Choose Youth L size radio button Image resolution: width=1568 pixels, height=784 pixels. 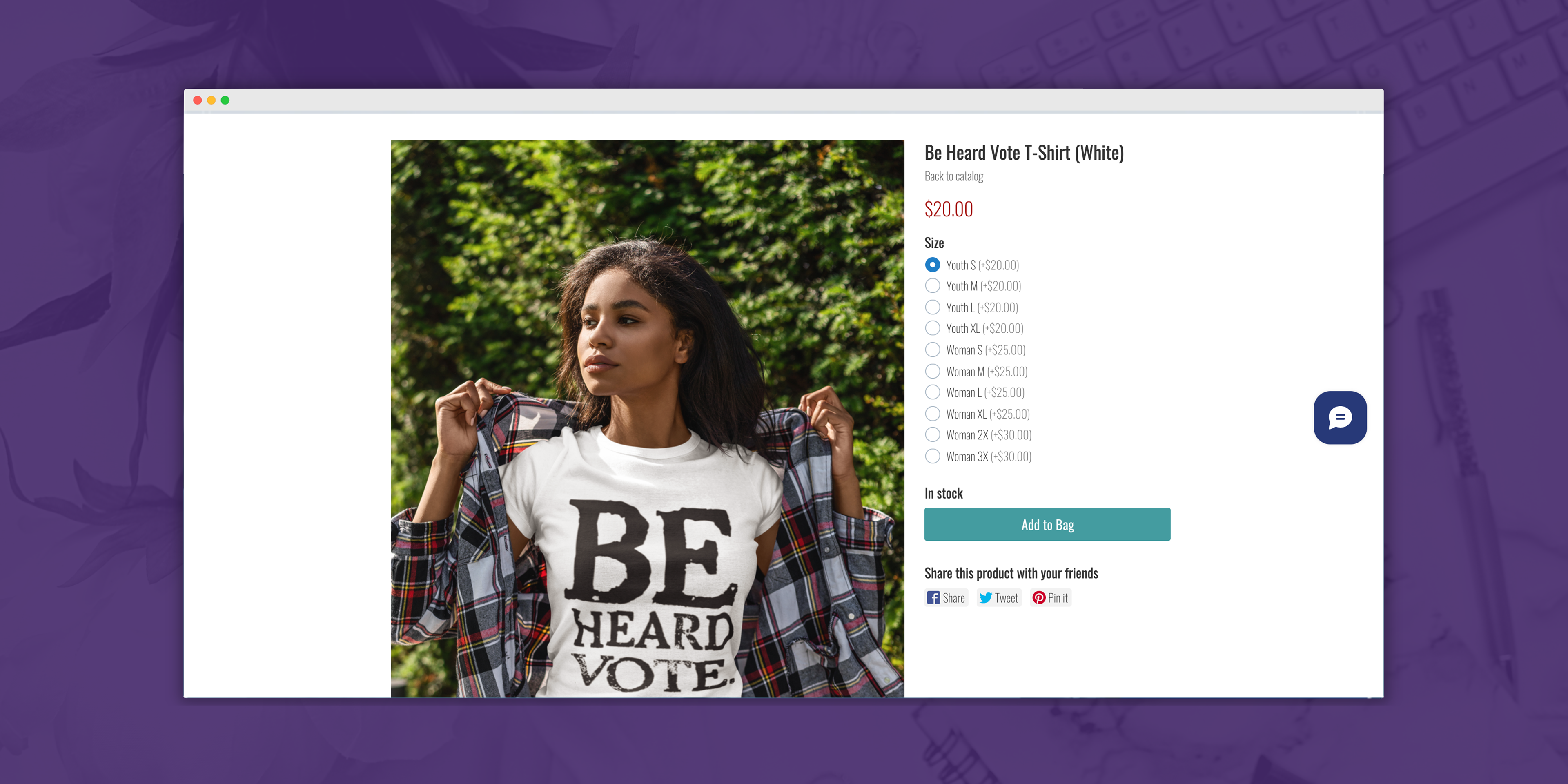click(932, 307)
